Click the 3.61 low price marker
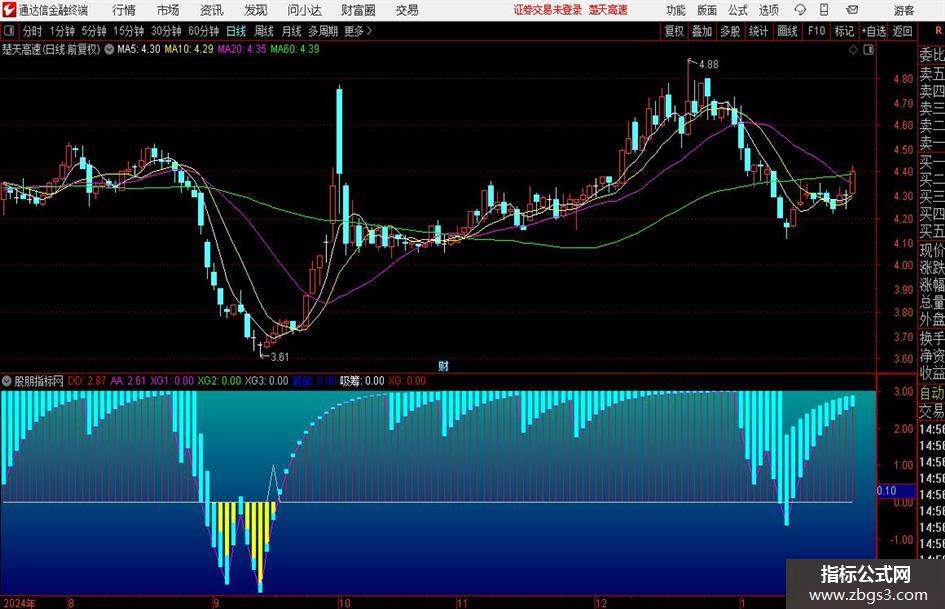945x609 pixels. [x=279, y=357]
